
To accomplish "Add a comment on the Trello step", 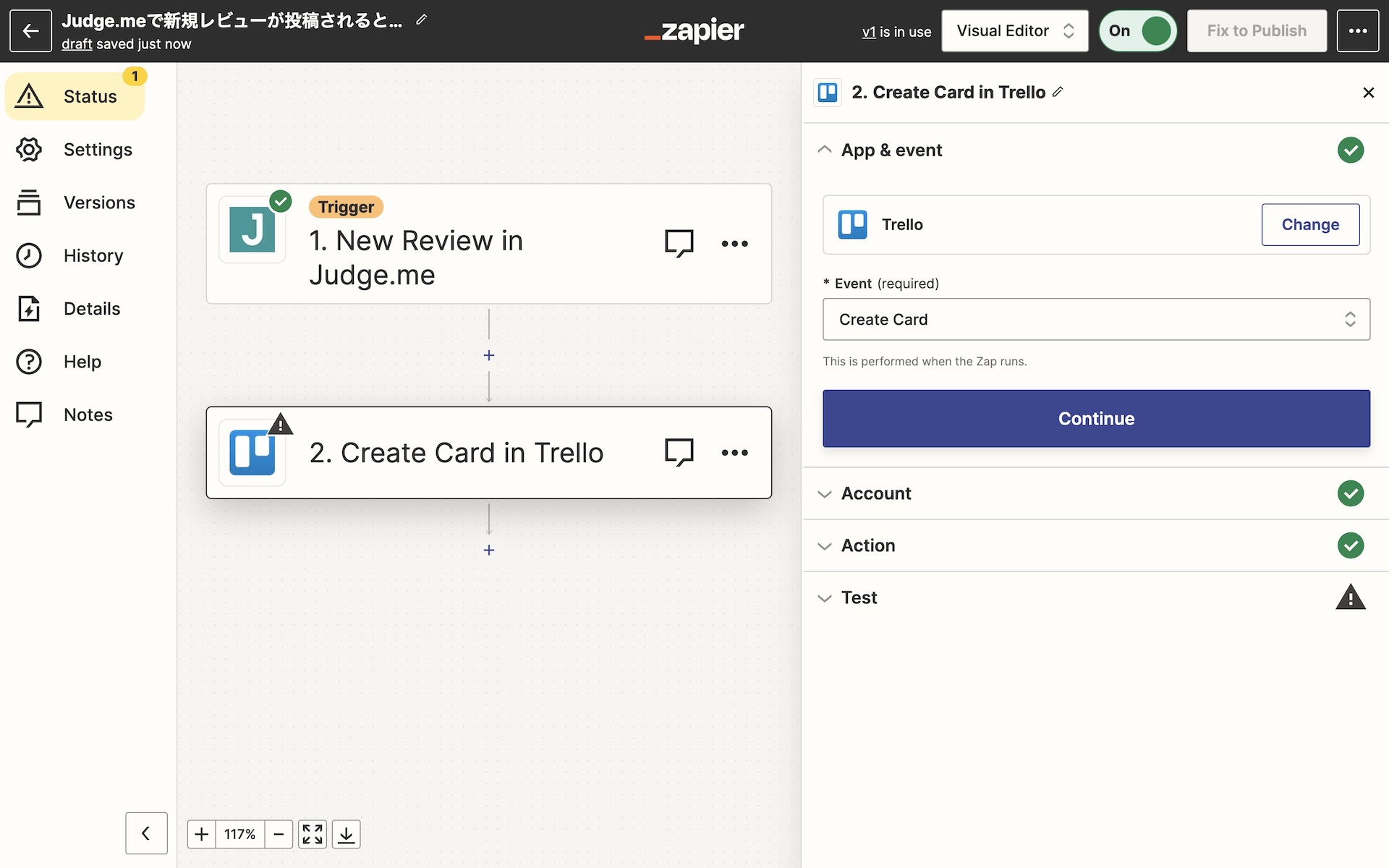I will tap(679, 453).
